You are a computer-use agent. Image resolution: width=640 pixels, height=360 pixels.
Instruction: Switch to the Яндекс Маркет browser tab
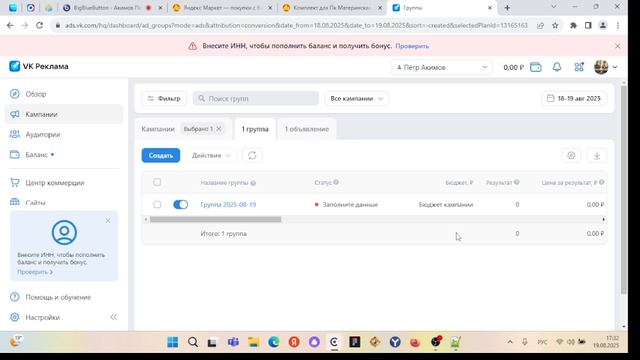tap(222, 8)
